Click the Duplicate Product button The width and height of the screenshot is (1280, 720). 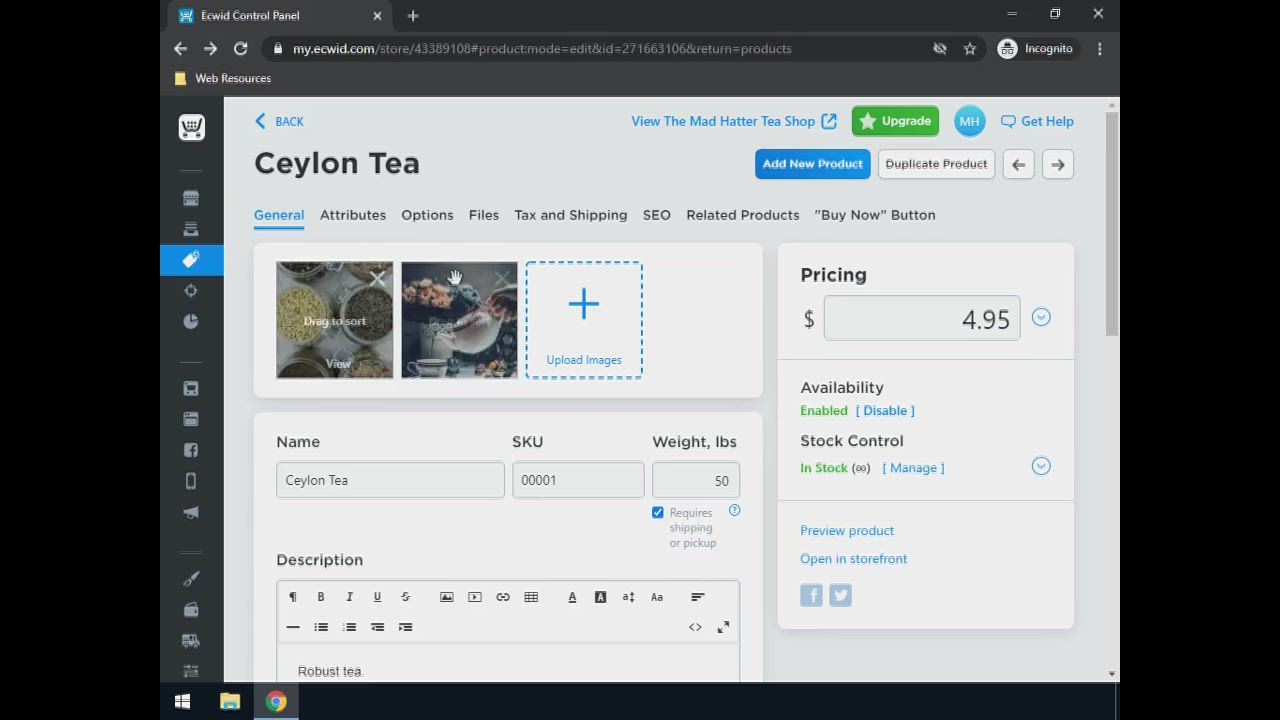tap(936, 164)
